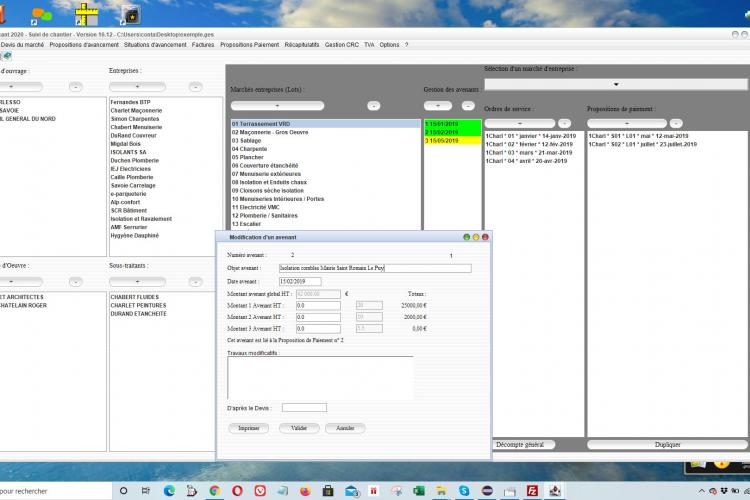750x500 pixels.
Task: Add a Proposition de paiement with the plus button
Action: click(x=627, y=123)
